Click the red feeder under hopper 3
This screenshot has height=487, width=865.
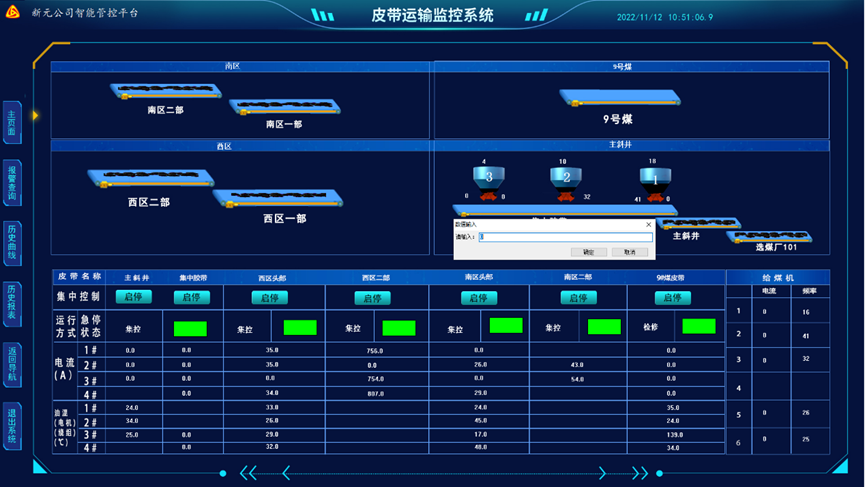[x=488, y=195]
